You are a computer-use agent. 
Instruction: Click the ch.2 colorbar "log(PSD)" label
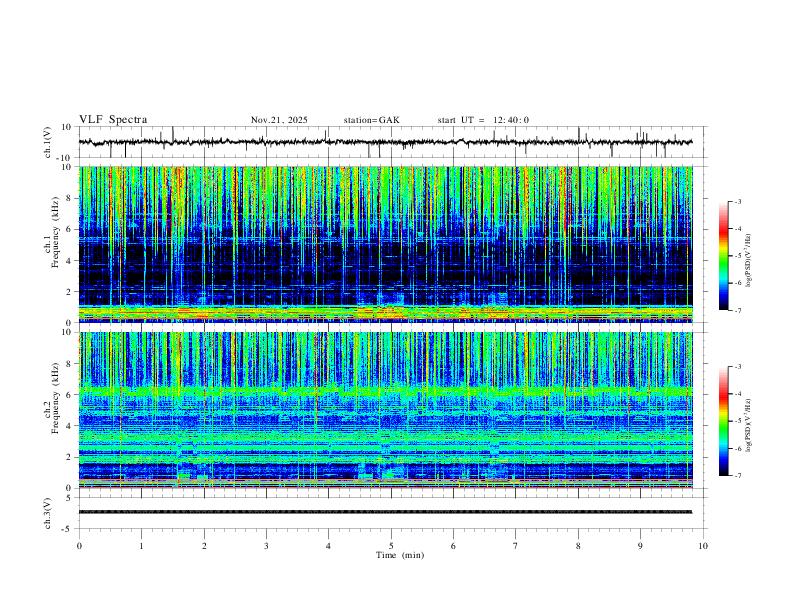(x=748, y=425)
